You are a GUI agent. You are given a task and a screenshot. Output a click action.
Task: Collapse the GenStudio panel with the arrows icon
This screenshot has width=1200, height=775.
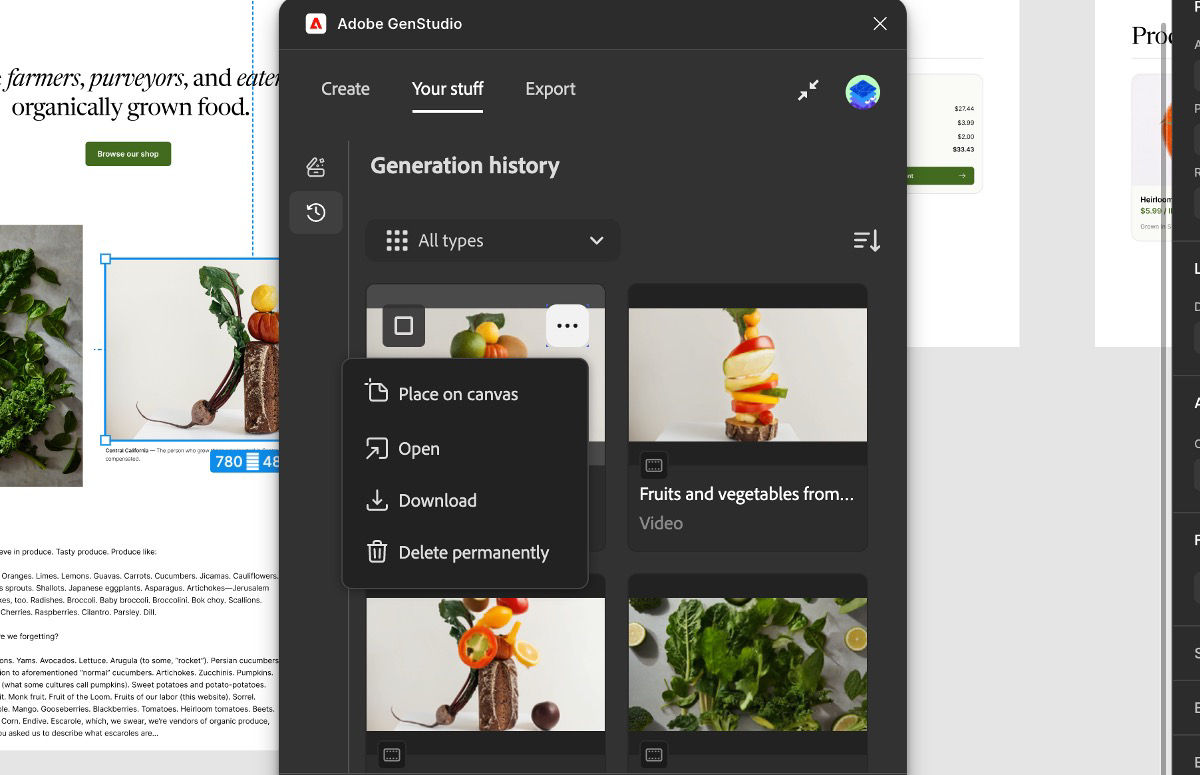tap(808, 90)
